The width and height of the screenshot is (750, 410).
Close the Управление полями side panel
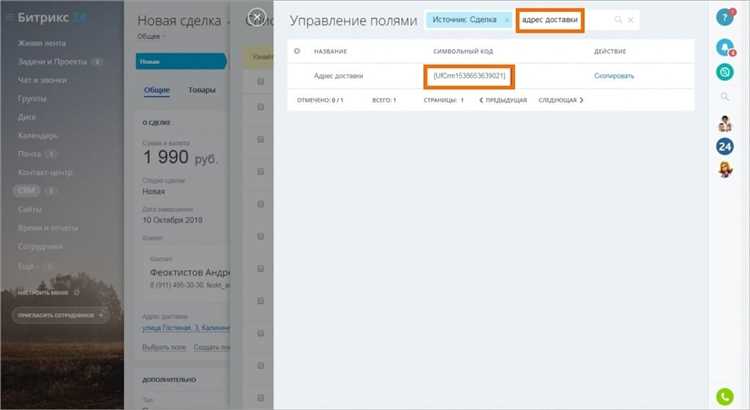click(257, 17)
